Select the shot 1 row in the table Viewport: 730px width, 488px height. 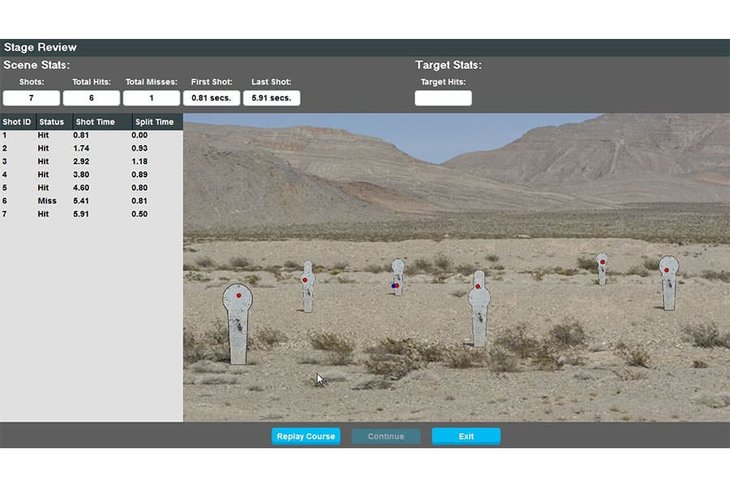coord(90,135)
